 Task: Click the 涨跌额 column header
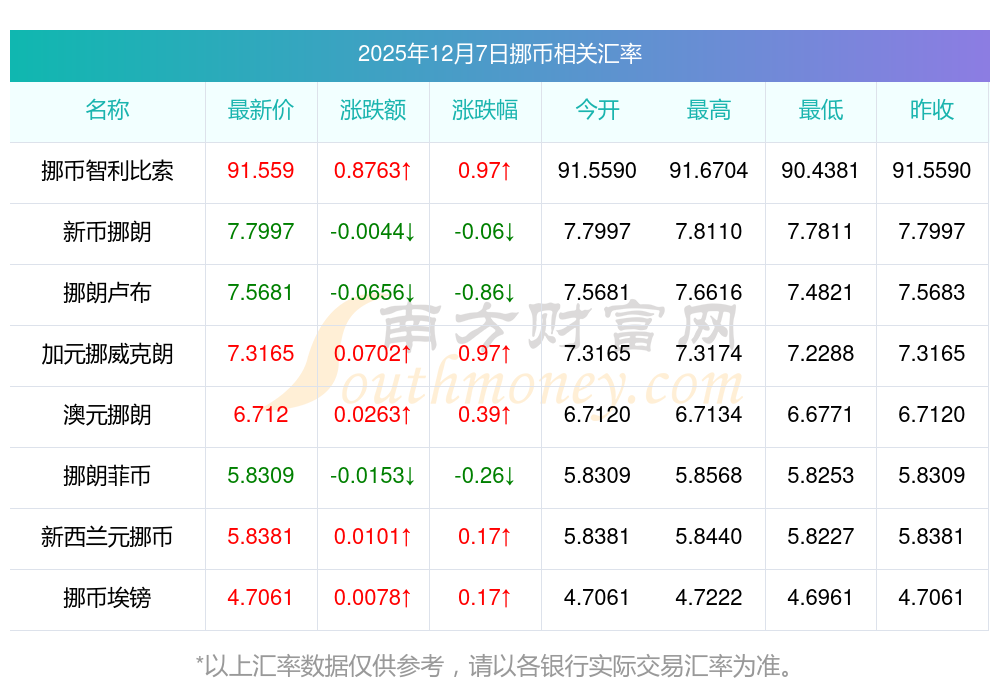(373, 110)
